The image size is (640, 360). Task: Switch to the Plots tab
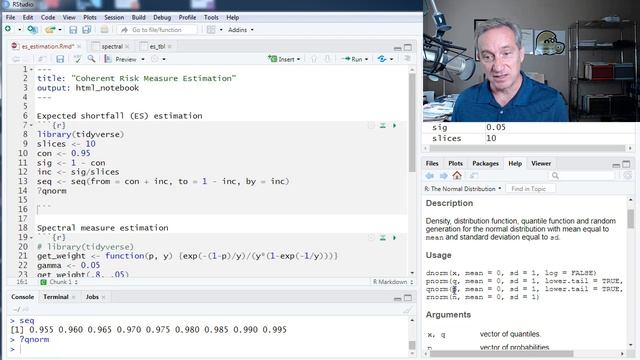456,163
